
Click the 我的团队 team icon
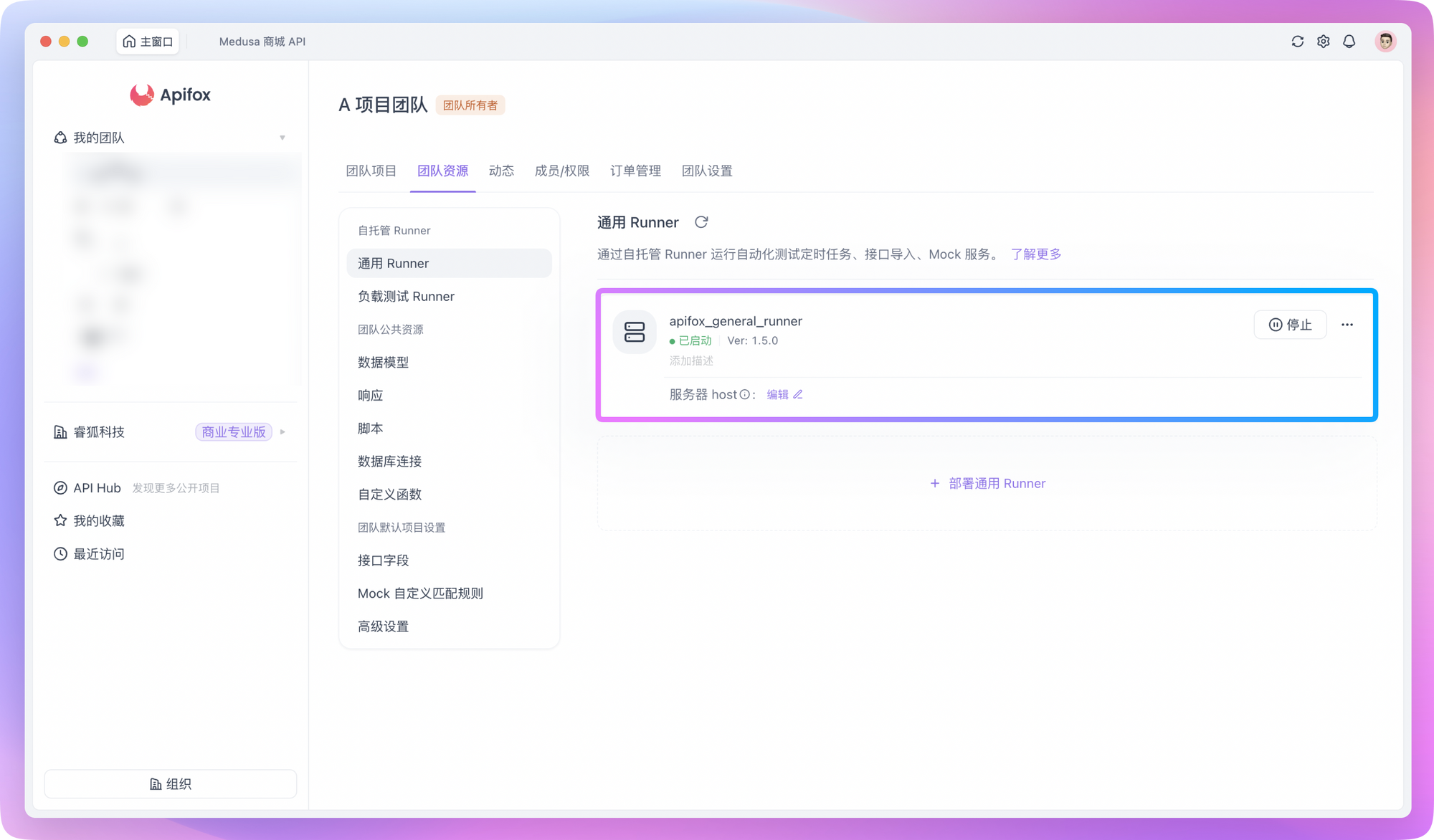click(60, 138)
